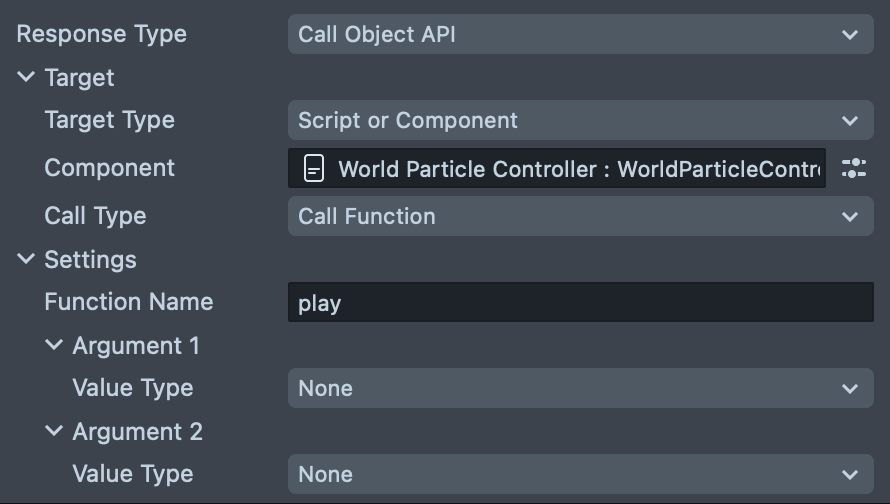Collapse the Argument 1 group chevron
The image size is (890, 504).
tap(54, 346)
